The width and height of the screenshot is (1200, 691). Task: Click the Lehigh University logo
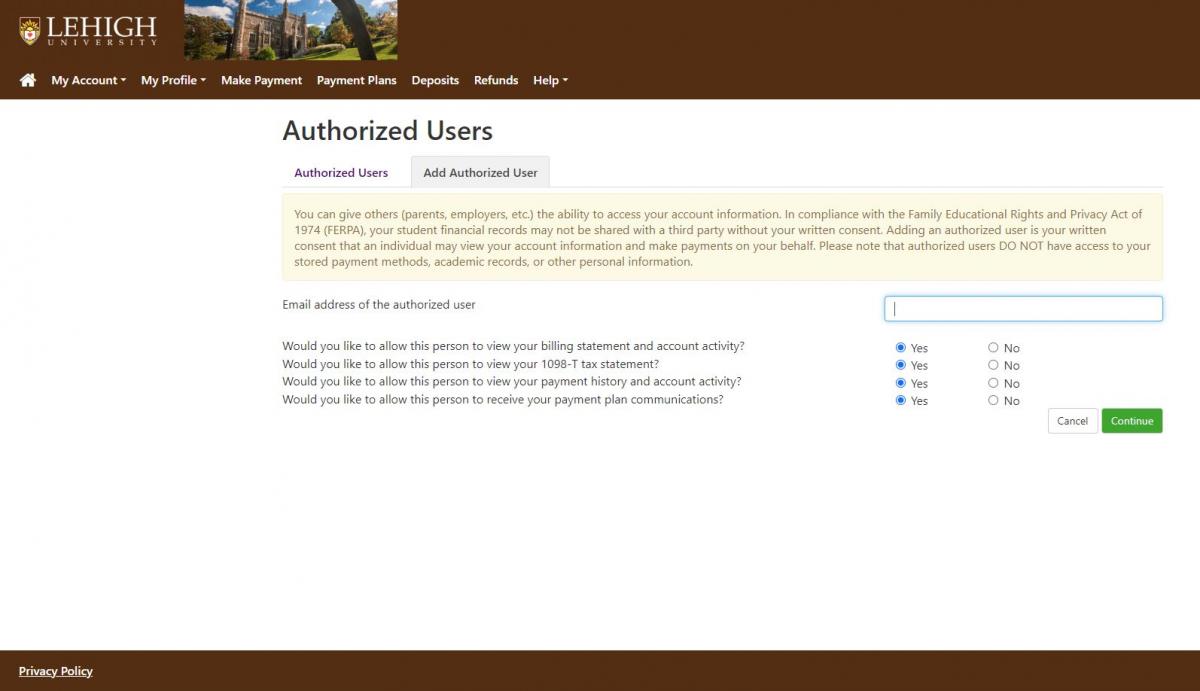point(88,30)
